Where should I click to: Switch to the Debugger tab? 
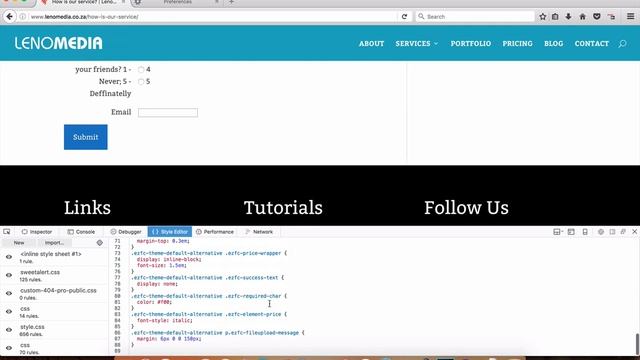pos(126,232)
